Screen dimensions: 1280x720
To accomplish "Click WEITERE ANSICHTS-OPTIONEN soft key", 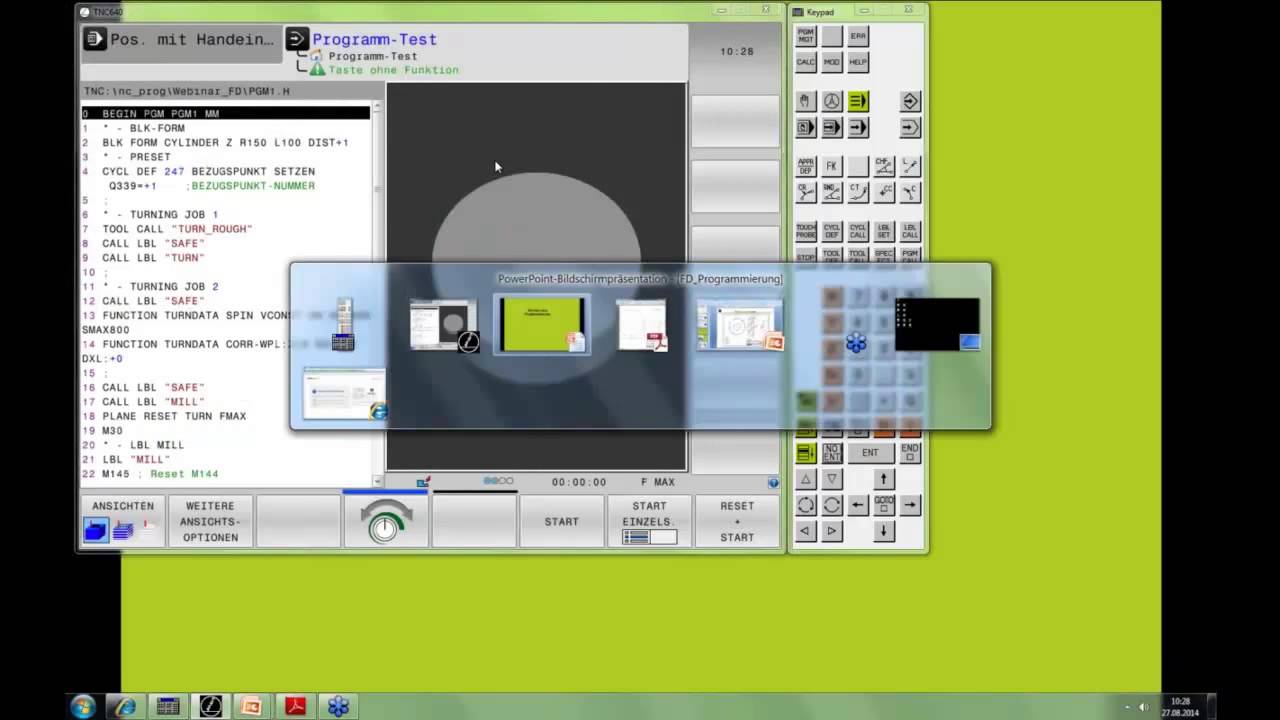I will coord(210,521).
